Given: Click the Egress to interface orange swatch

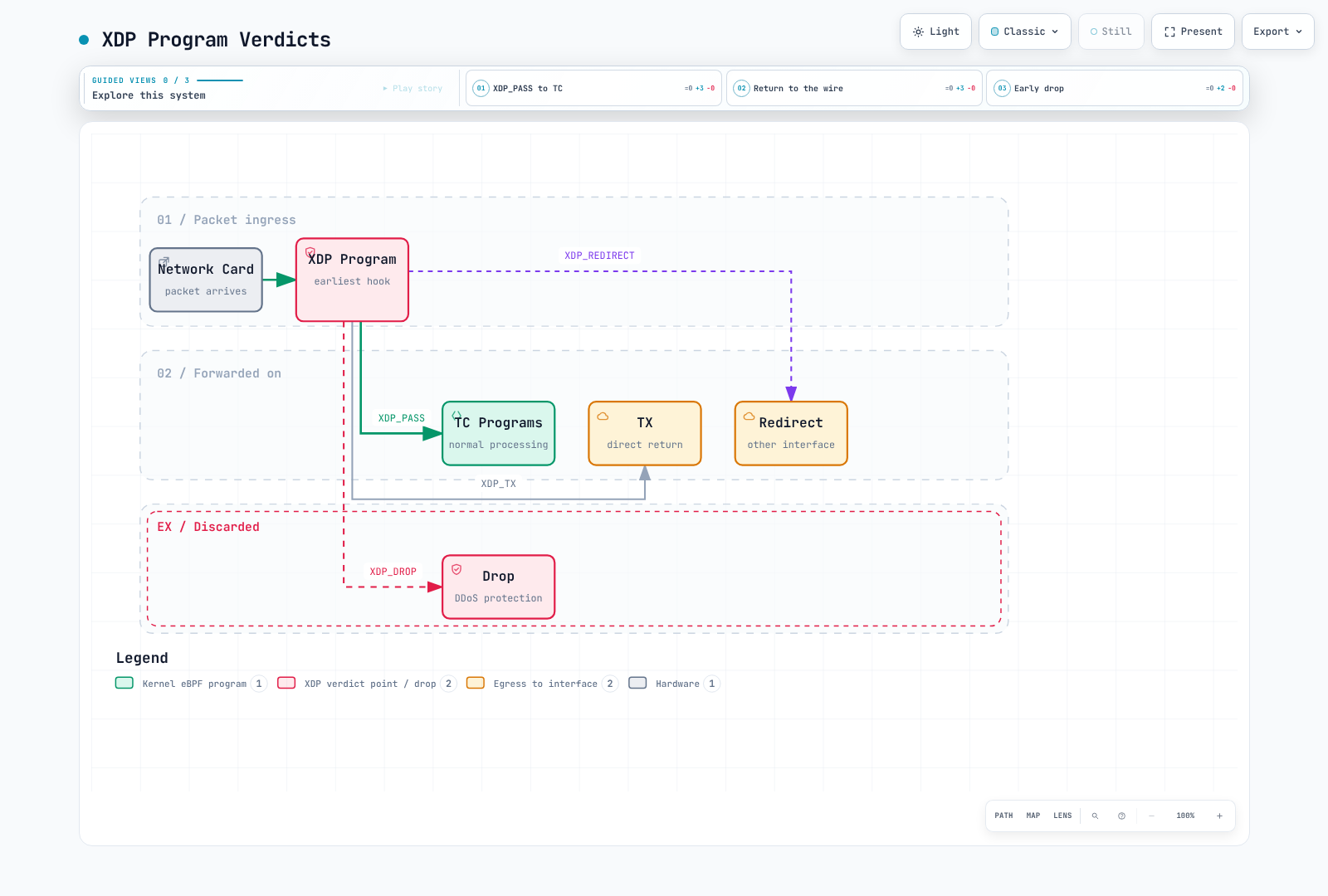Looking at the screenshot, I should point(476,683).
